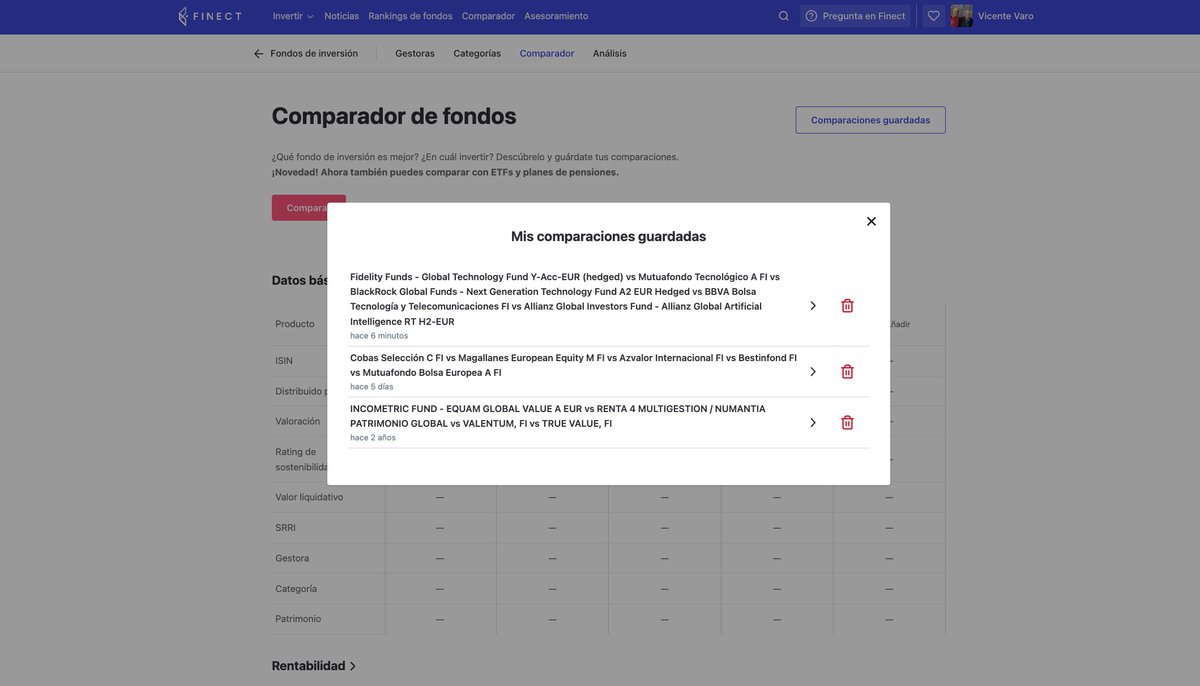
Task: Switch to the Análisis tab
Action: tap(610, 54)
